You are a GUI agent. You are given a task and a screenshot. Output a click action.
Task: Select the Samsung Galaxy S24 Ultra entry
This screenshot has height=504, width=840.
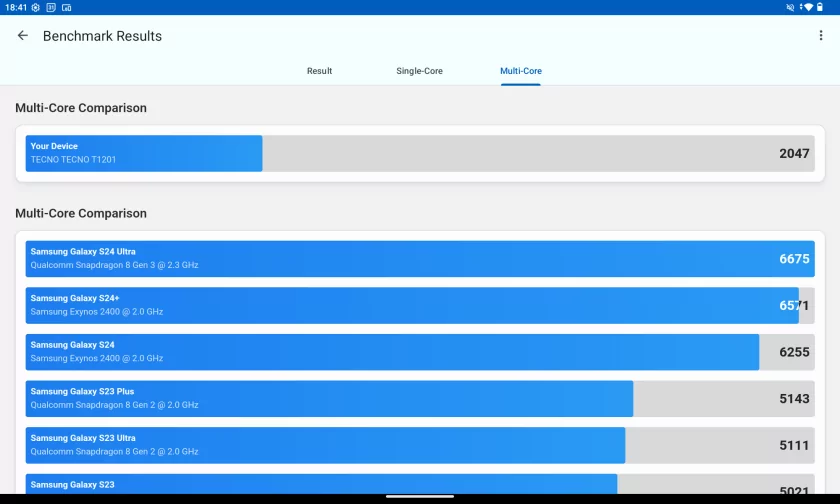coord(420,259)
